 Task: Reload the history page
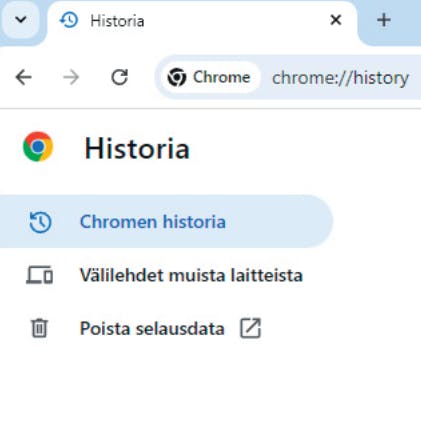coord(119,77)
